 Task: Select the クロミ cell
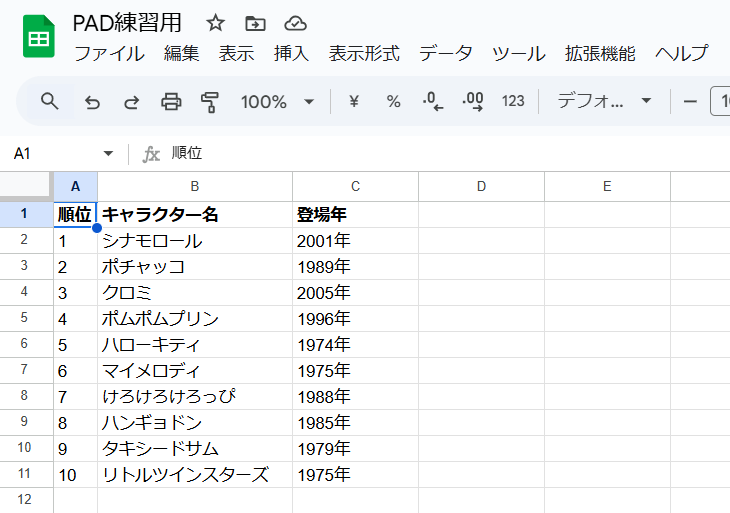pos(195,293)
